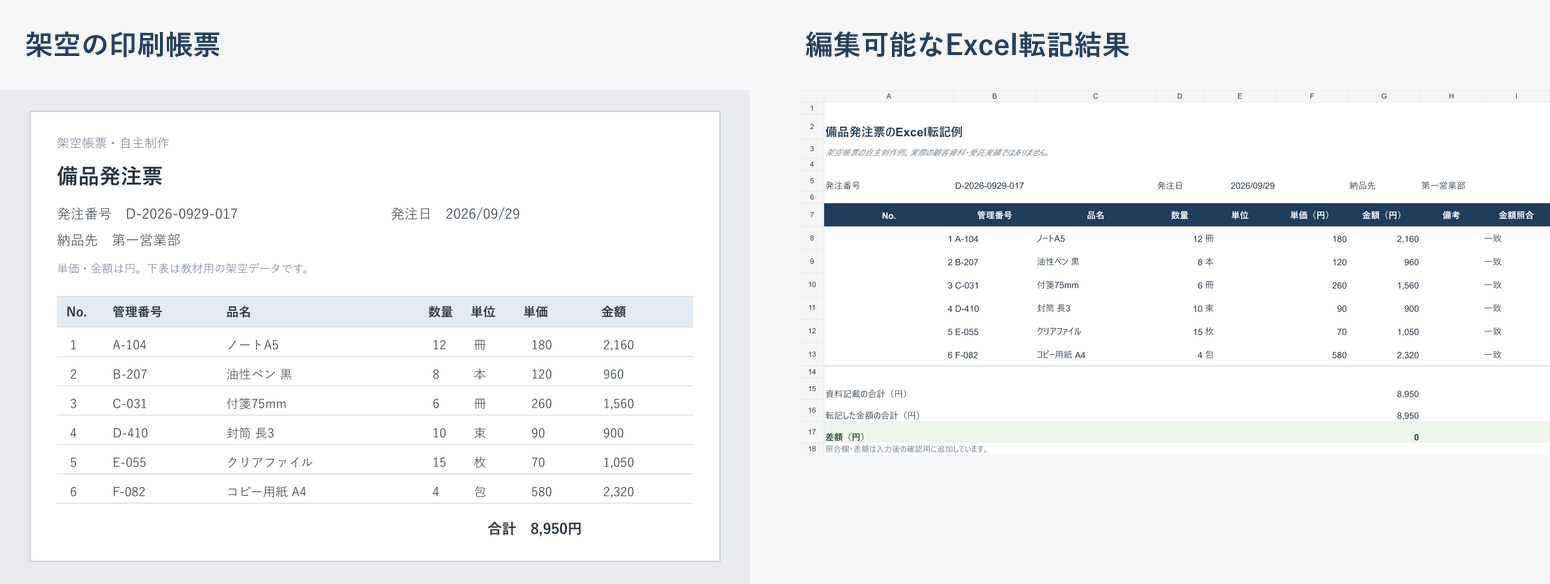The image size is (1550, 584).
Task: Click the 架空の印刷帳票 heading
Action: pyautogui.click(x=123, y=45)
